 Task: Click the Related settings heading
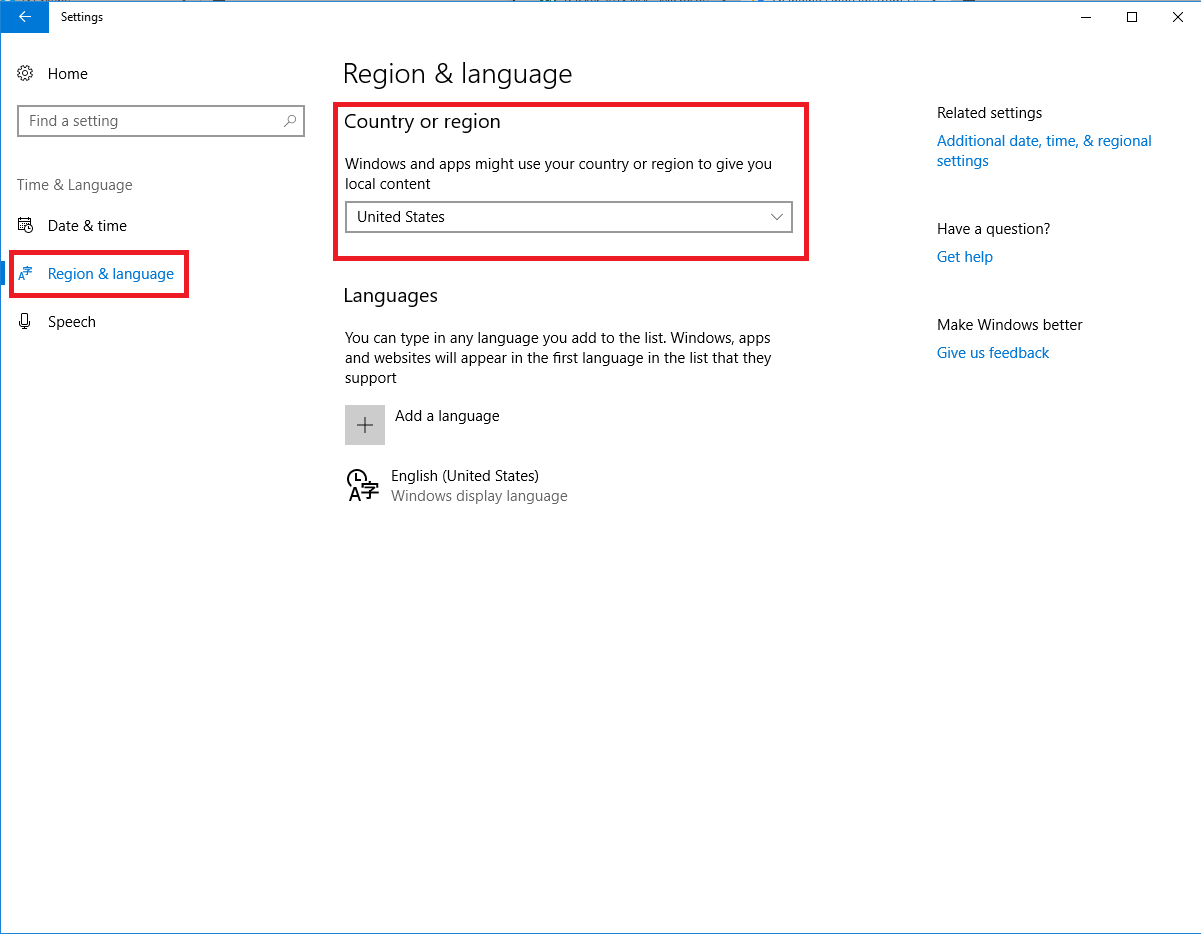[x=990, y=113]
